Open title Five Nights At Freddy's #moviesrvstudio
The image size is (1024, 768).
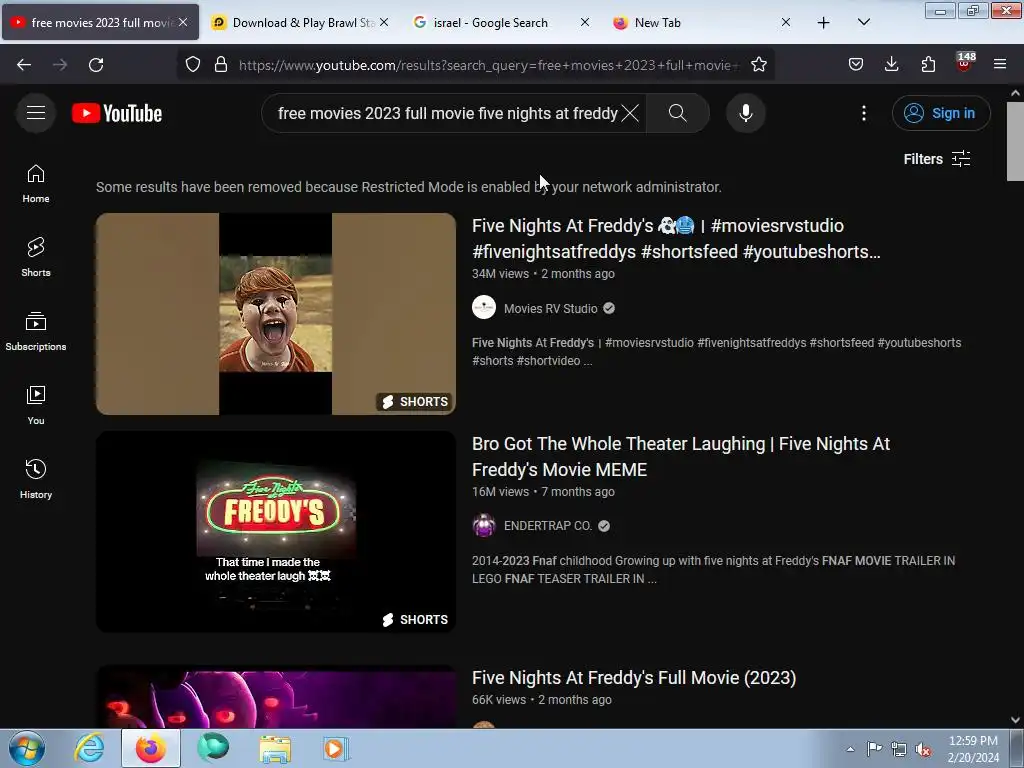[676, 238]
